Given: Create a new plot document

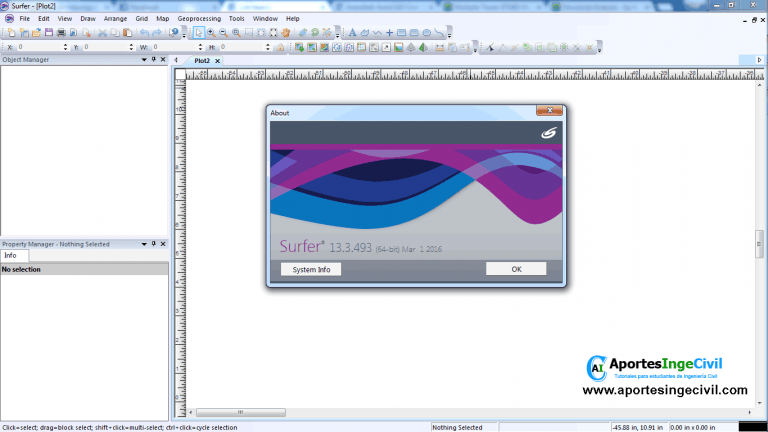Looking at the screenshot, I should tap(11, 33).
